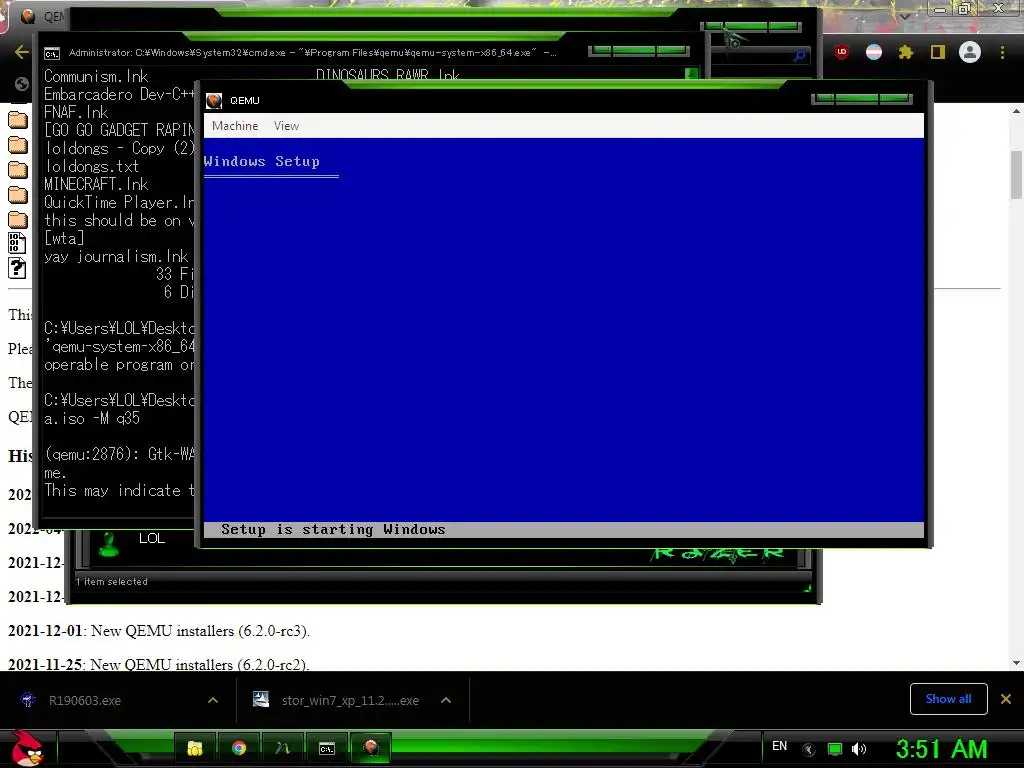
Task: Click the page scrollbar down arrow
Action: tap(1016, 664)
